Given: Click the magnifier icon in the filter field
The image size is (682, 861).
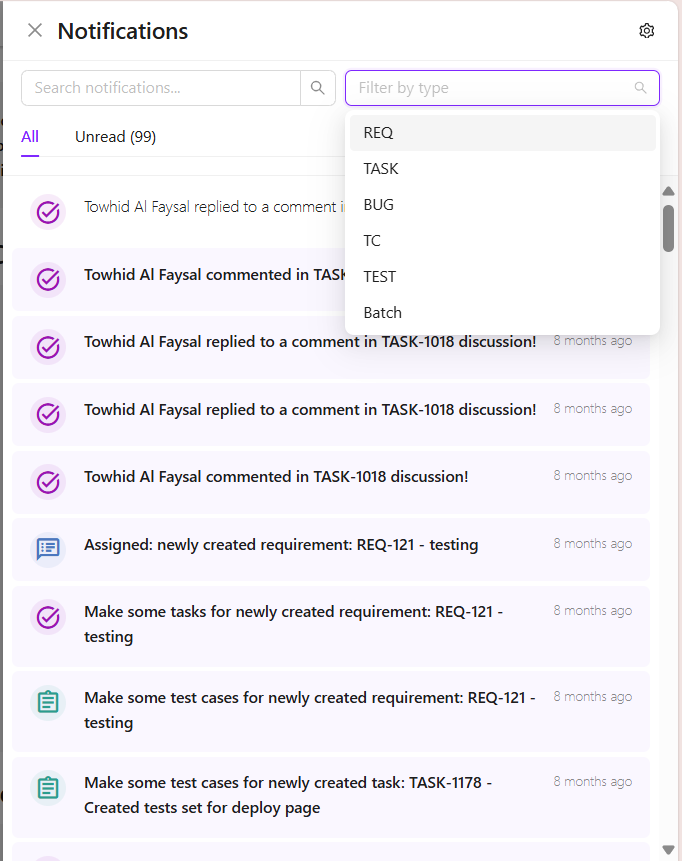Looking at the screenshot, I should (641, 88).
